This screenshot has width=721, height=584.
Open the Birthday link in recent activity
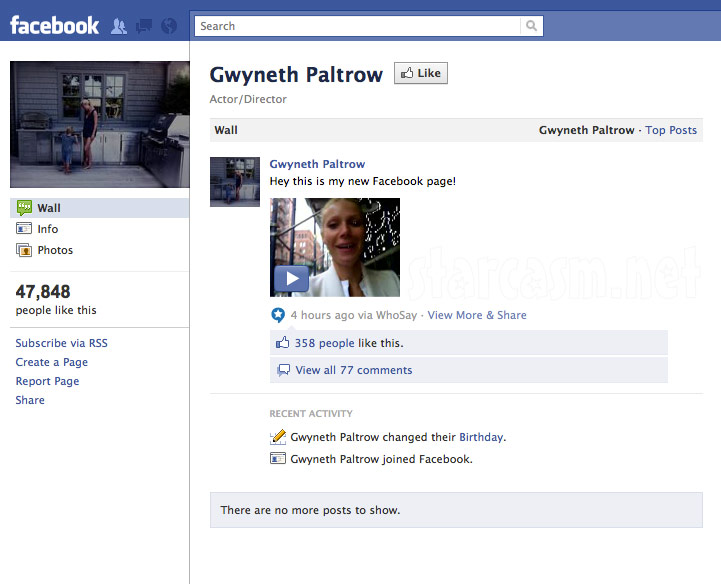481,437
